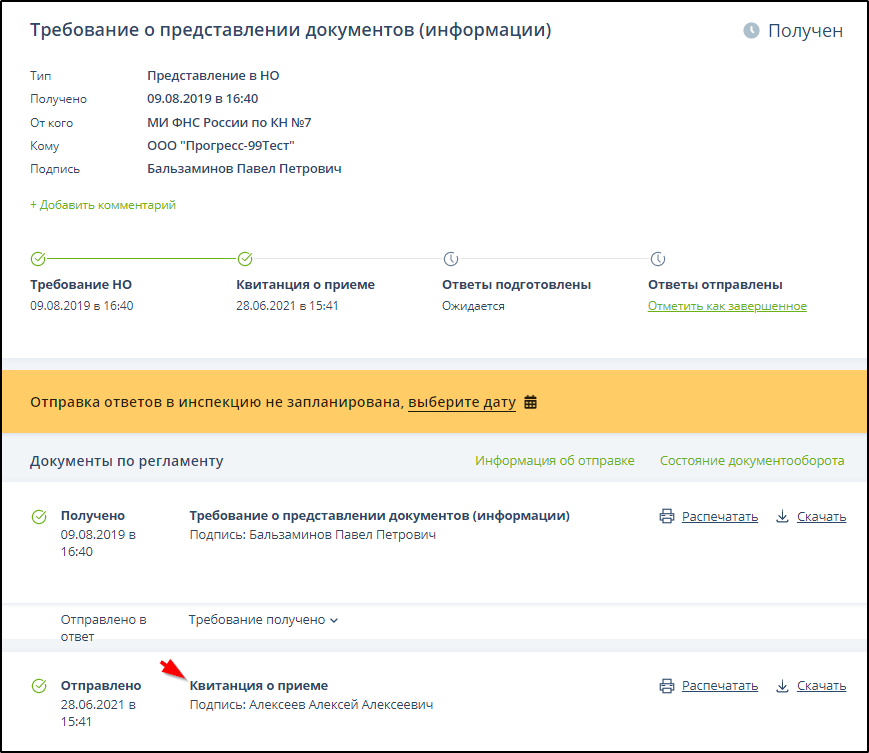Add a comment via Добавить комментарий

103,205
